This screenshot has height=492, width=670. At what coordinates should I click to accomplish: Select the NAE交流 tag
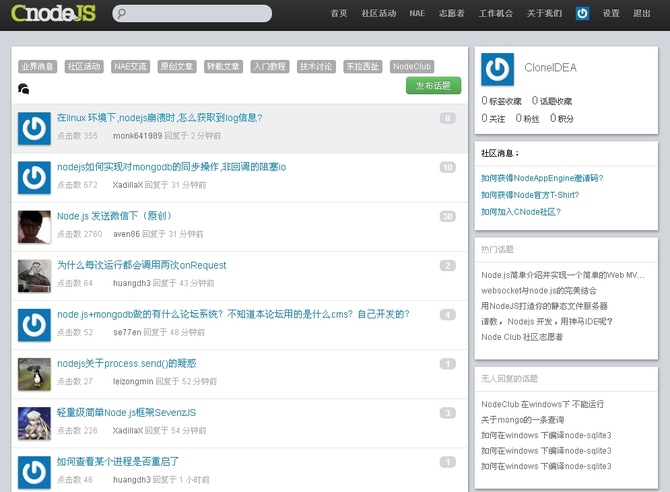pyautogui.click(x=130, y=66)
